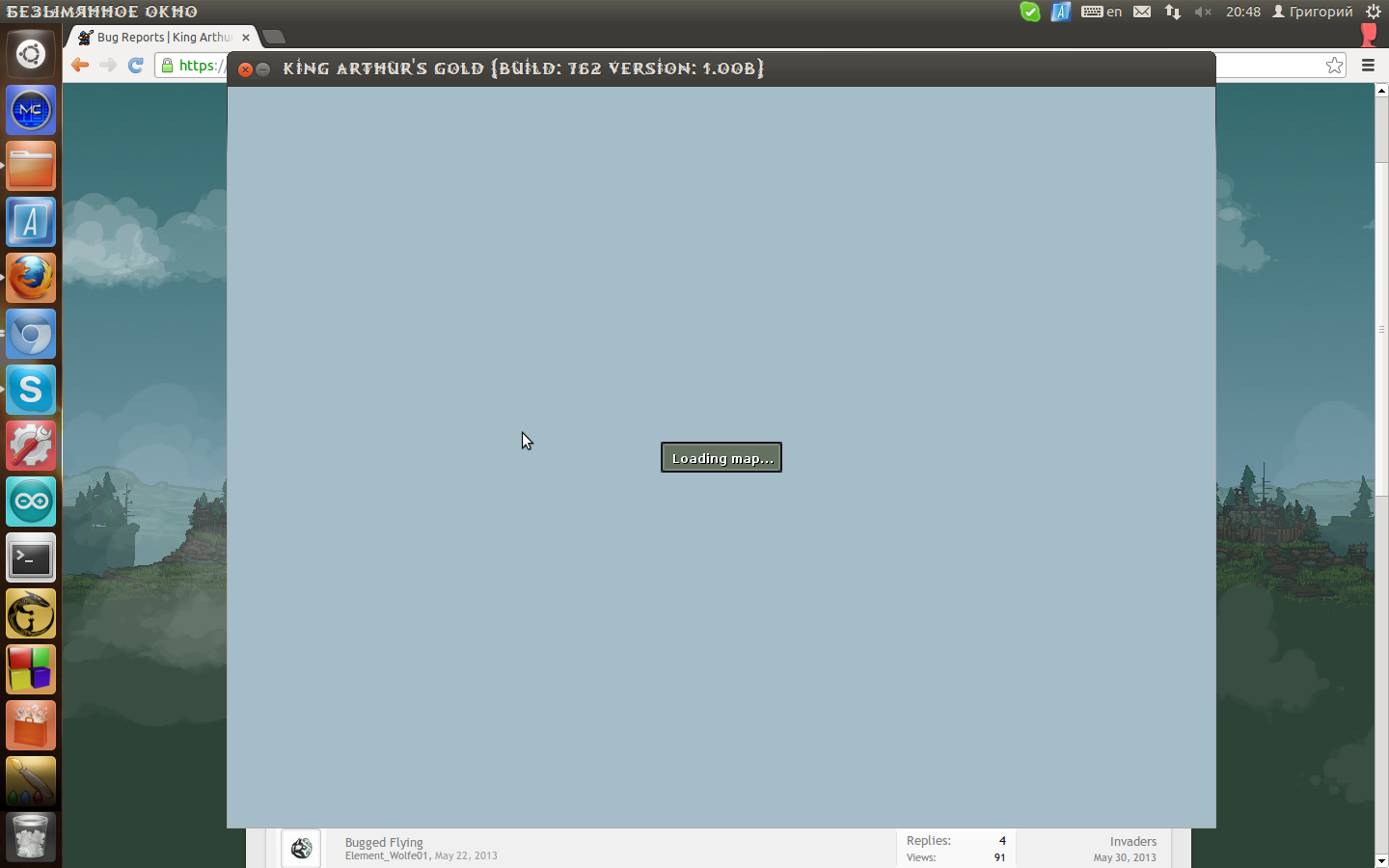Click the Loading map... box

coord(722,457)
